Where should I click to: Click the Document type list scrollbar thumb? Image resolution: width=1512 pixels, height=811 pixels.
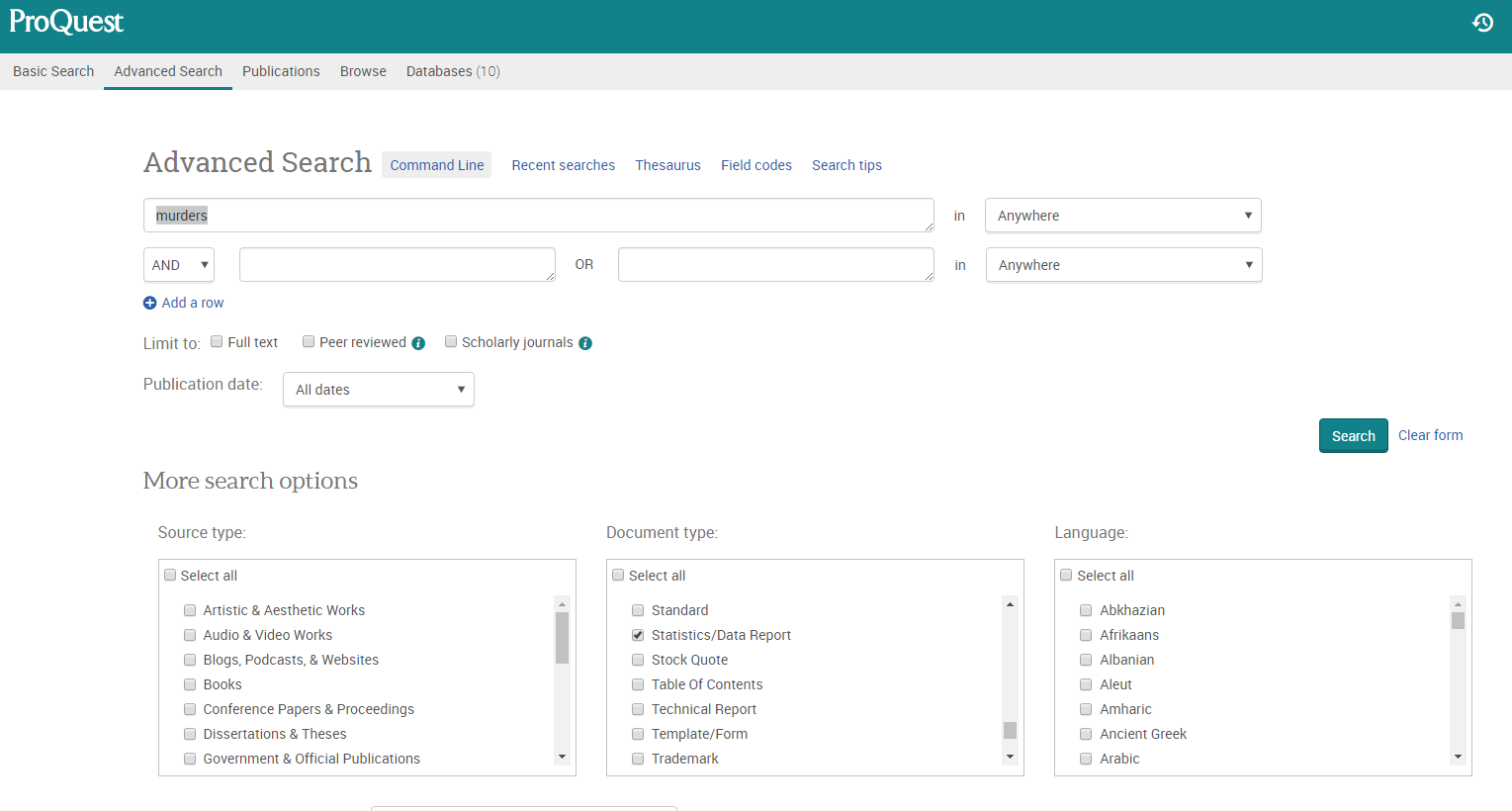click(x=1010, y=730)
